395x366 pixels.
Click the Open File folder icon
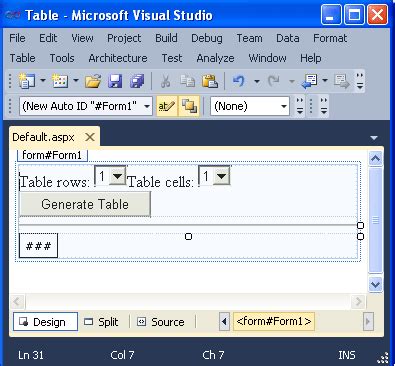coord(93,81)
